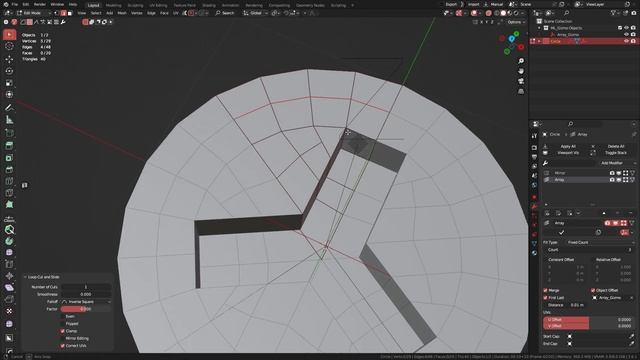
Task: Choose the Annotate tool
Action: coord(9,108)
